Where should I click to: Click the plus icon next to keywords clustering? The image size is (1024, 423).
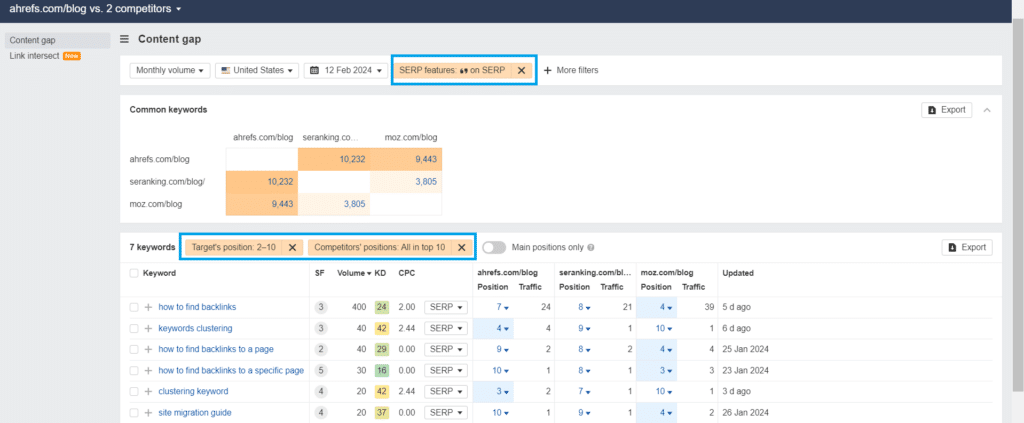(x=148, y=328)
